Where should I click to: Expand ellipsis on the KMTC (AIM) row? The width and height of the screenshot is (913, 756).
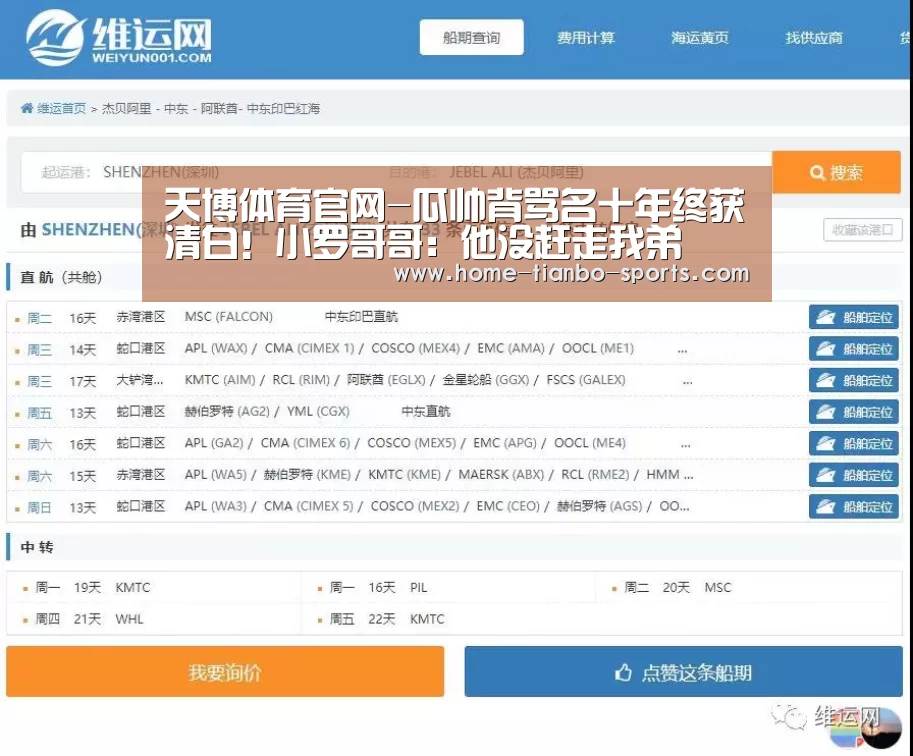click(688, 383)
